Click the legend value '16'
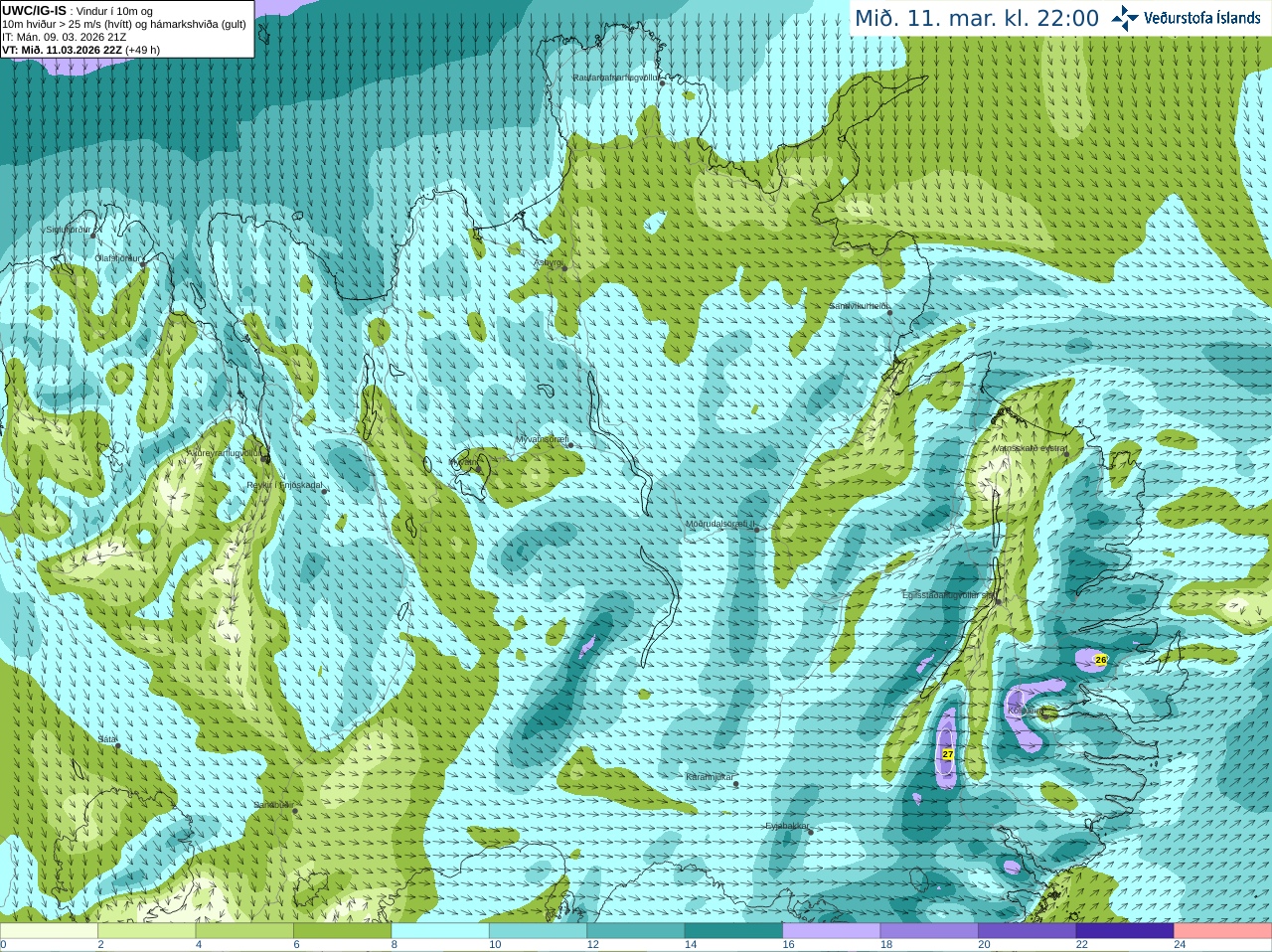The width and height of the screenshot is (1272, 952). point(788,945)
